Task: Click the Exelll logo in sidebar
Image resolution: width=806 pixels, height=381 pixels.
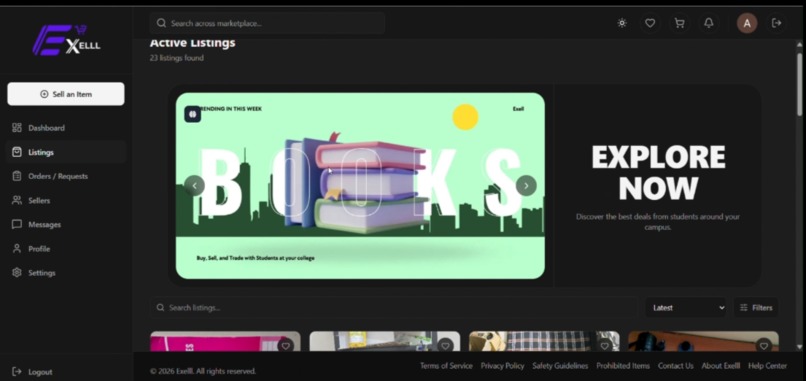Action: tap(67, 40)
